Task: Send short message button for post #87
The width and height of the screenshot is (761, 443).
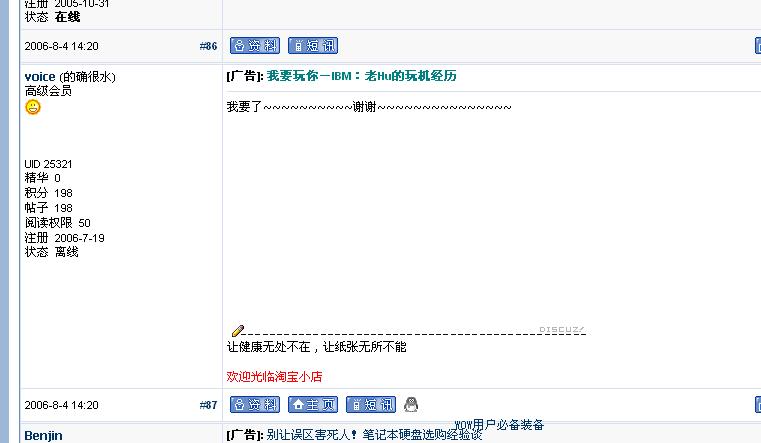Action: coord(371,405)
